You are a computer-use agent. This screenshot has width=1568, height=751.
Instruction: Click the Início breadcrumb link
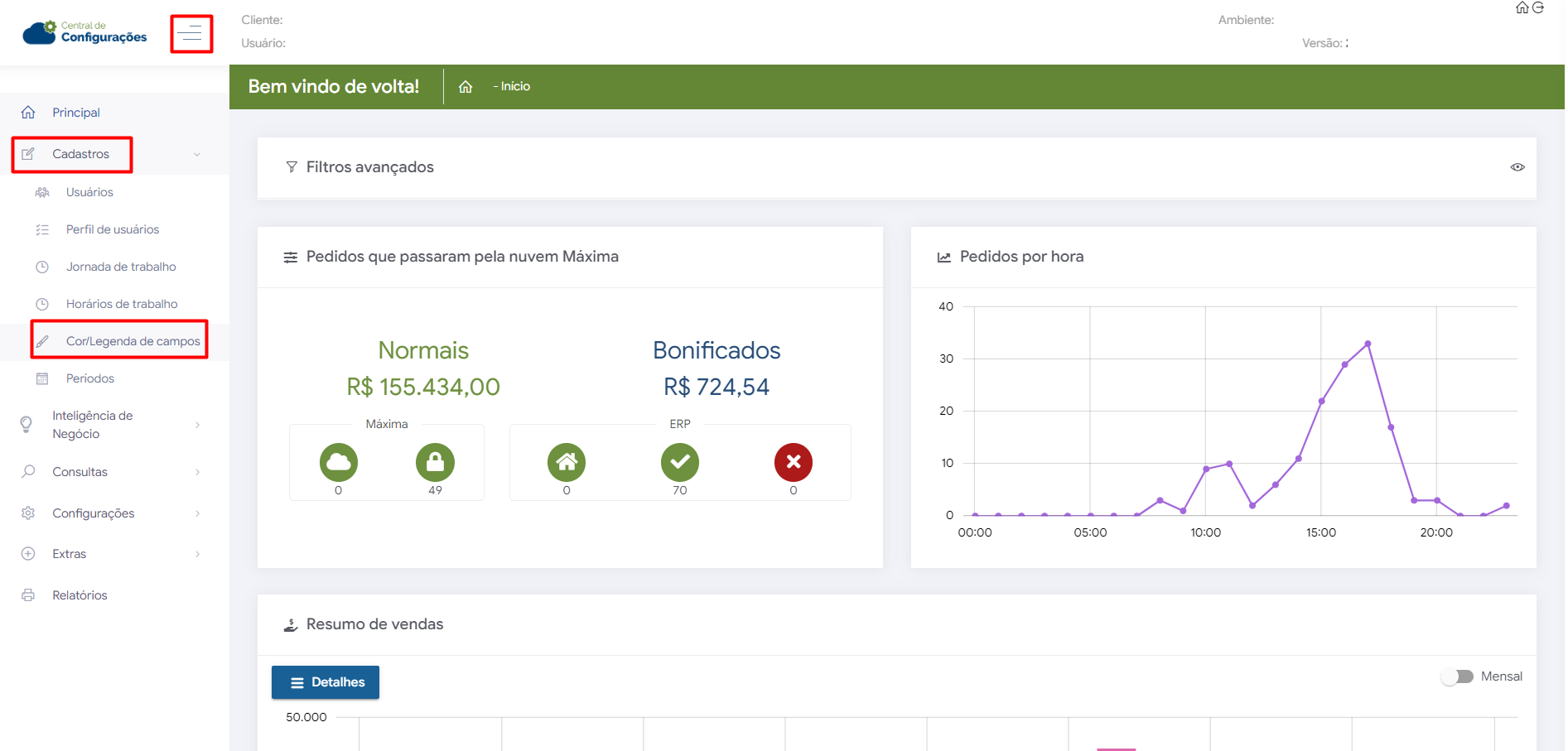(x=514, y=87)
